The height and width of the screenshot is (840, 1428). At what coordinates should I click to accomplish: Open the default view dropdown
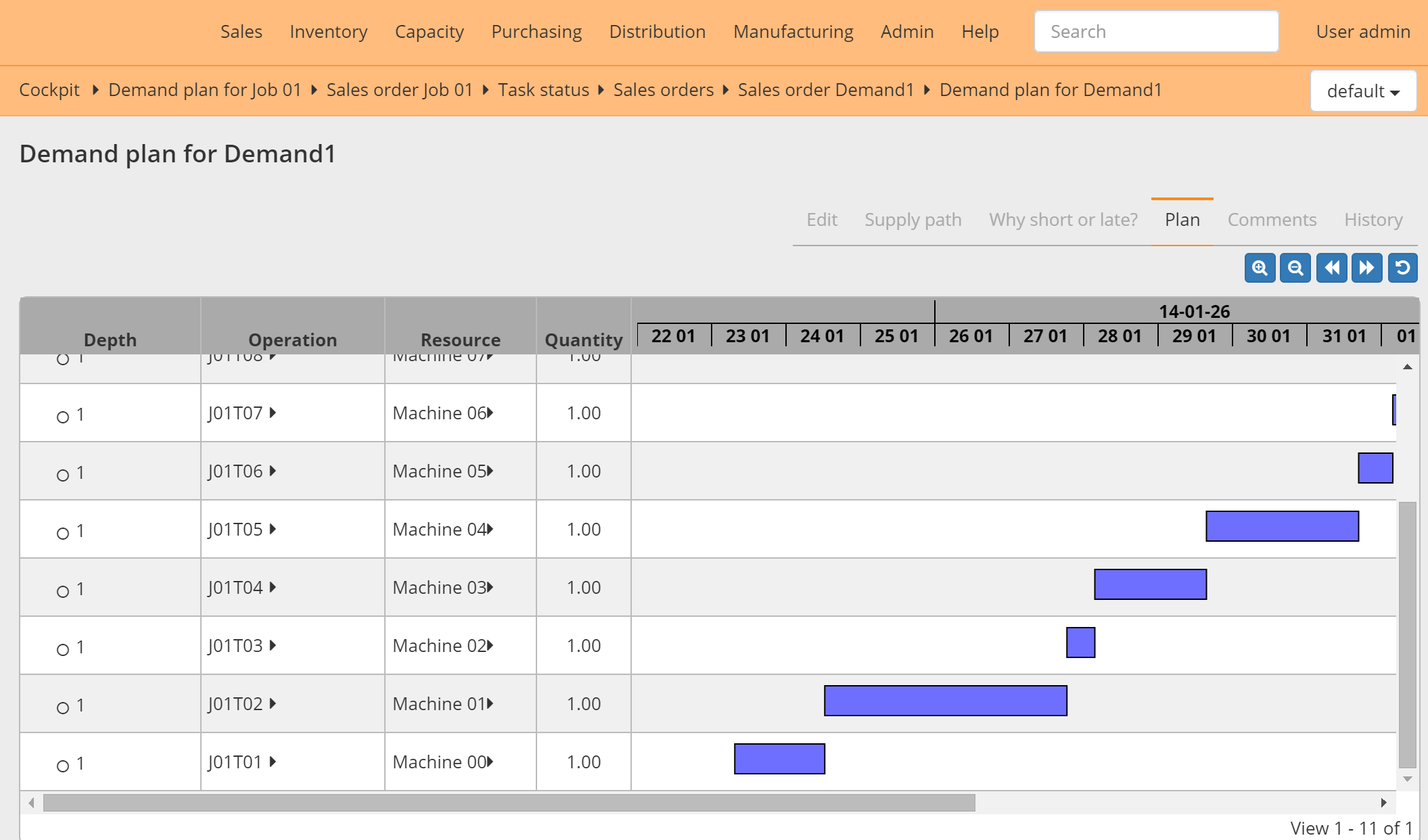(1363, 90)
